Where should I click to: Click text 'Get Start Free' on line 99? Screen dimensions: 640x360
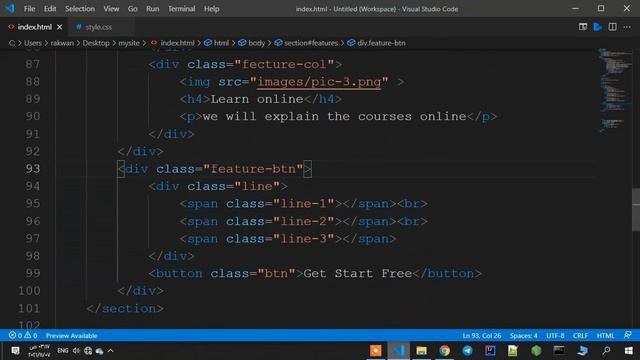point(358,273)
